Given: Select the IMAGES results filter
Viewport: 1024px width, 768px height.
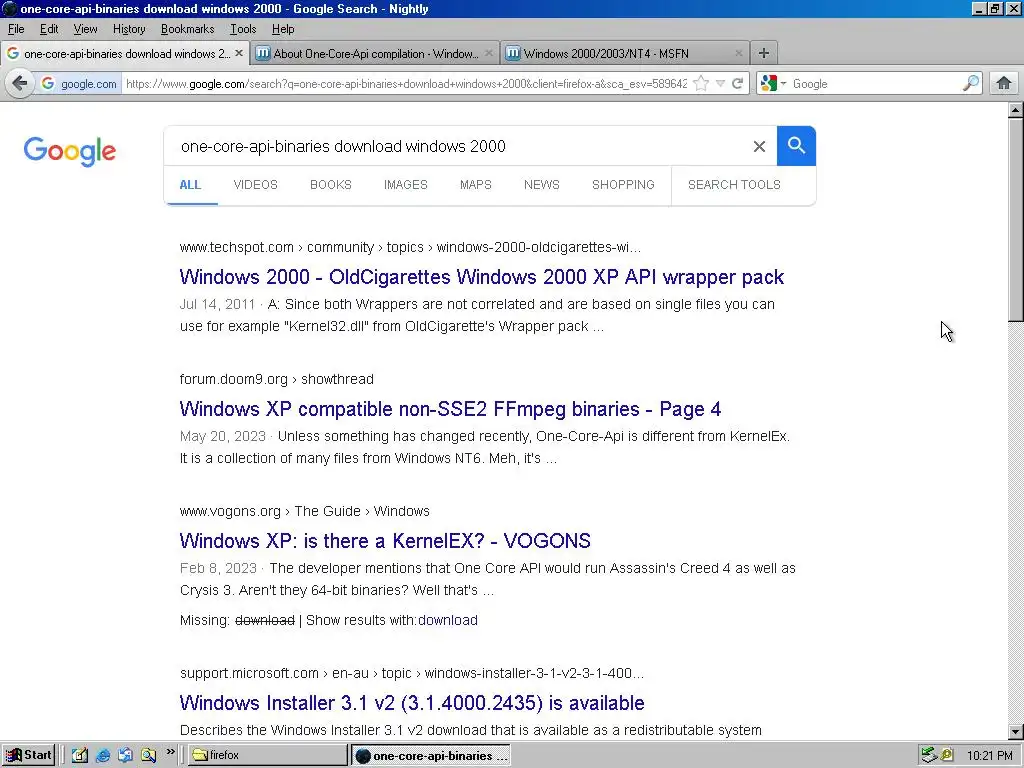Looking at the screenshot, I should pyautogui.click(x=406, y=185).
